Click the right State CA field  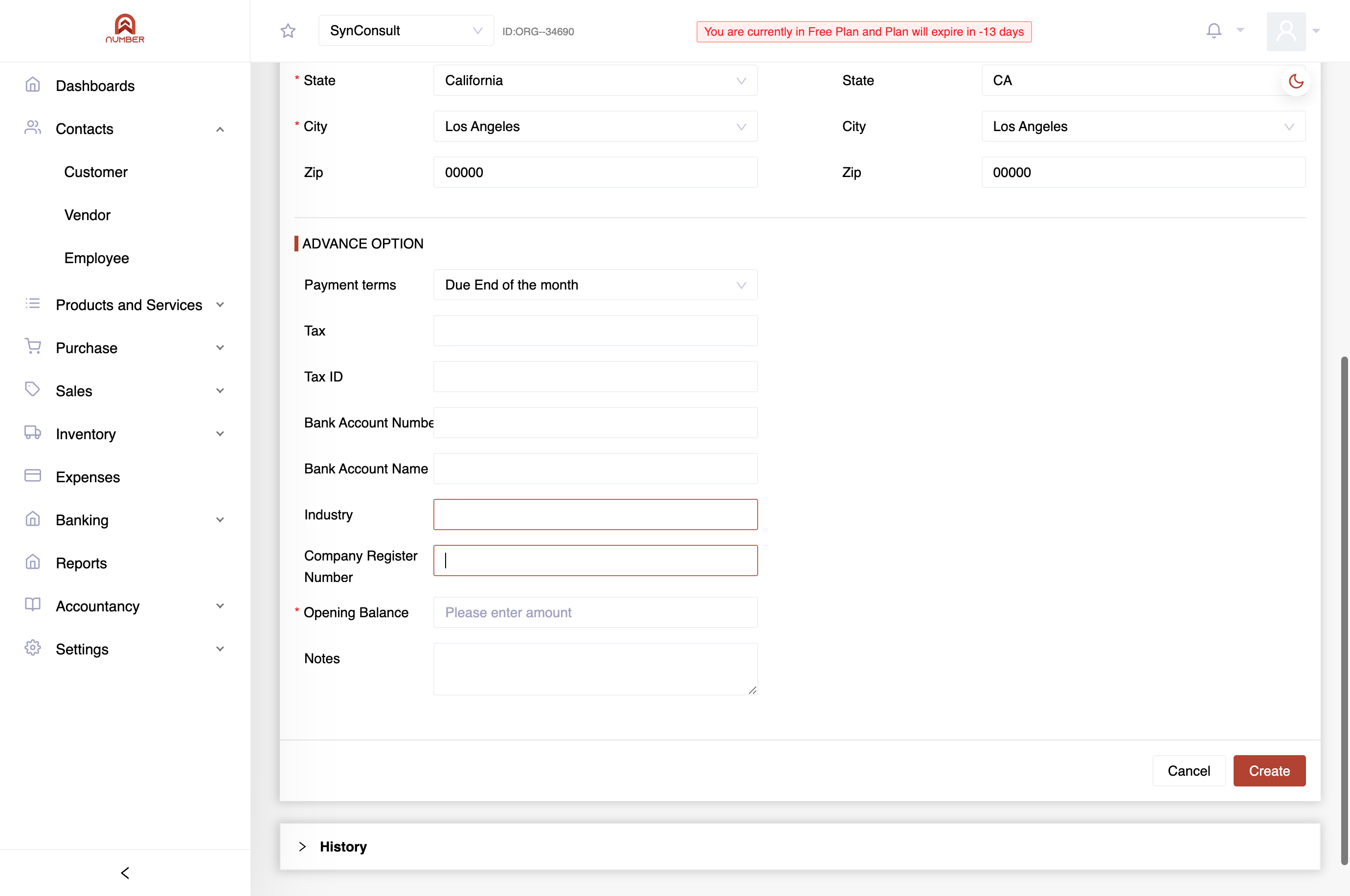tap(1143, 81)
